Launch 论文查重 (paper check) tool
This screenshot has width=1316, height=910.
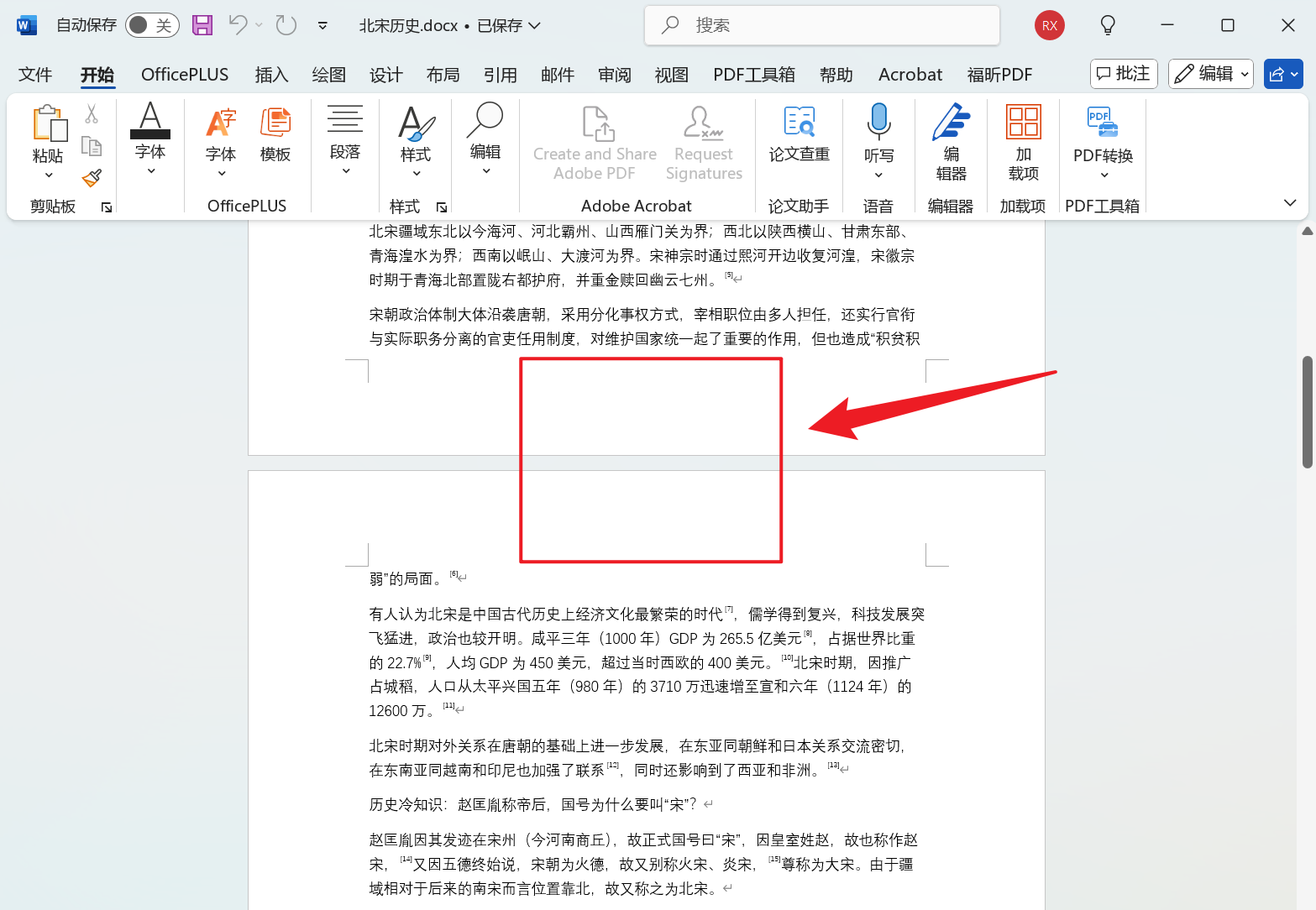[x=798, y=139]
